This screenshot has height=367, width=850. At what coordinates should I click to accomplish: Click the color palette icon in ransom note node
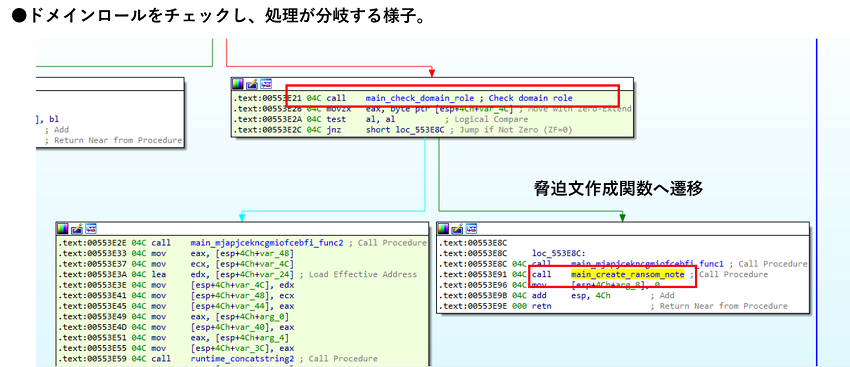[443, 228]
